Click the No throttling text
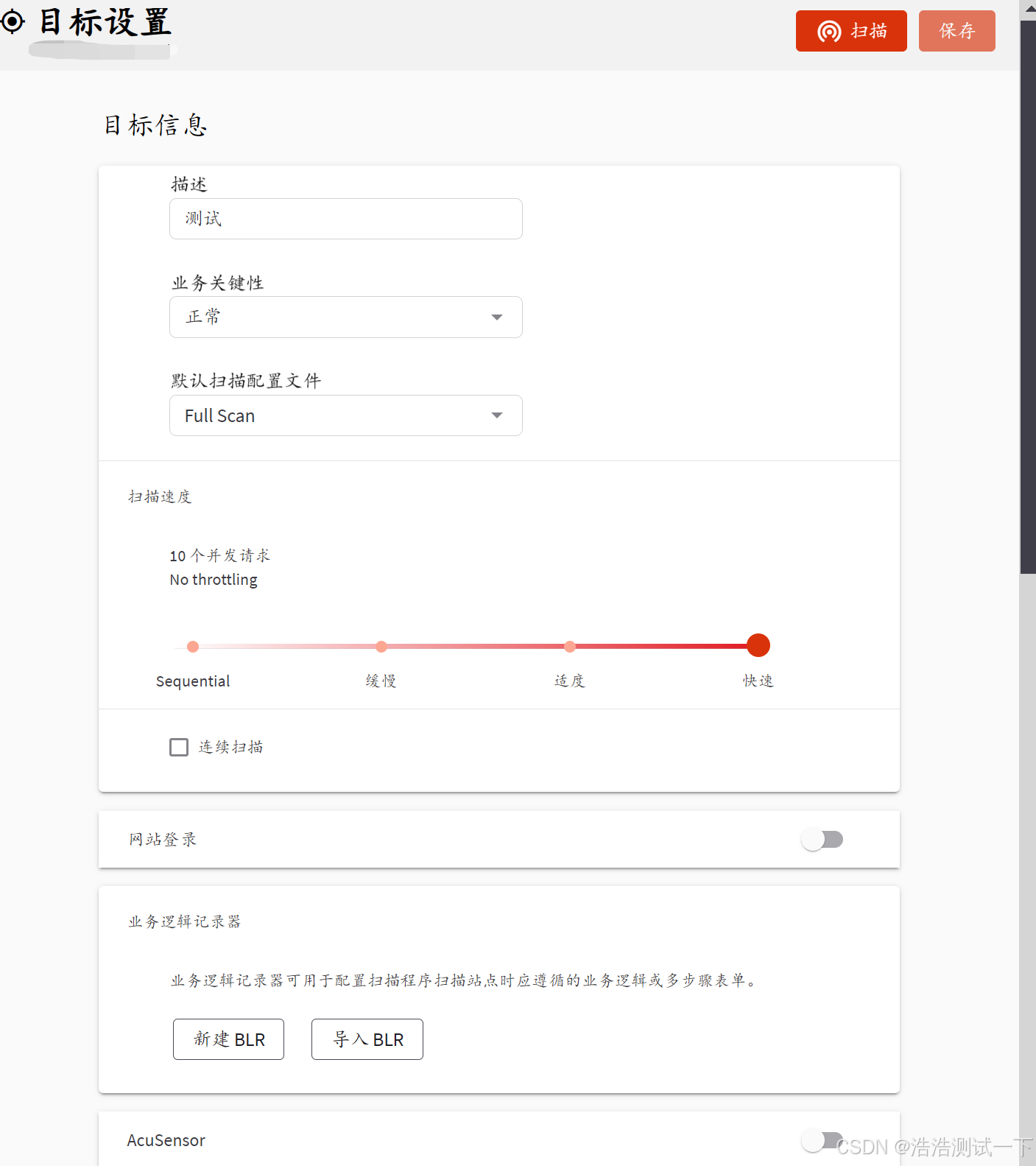This screenshot has height=1166, width=1036. point(214,580)
